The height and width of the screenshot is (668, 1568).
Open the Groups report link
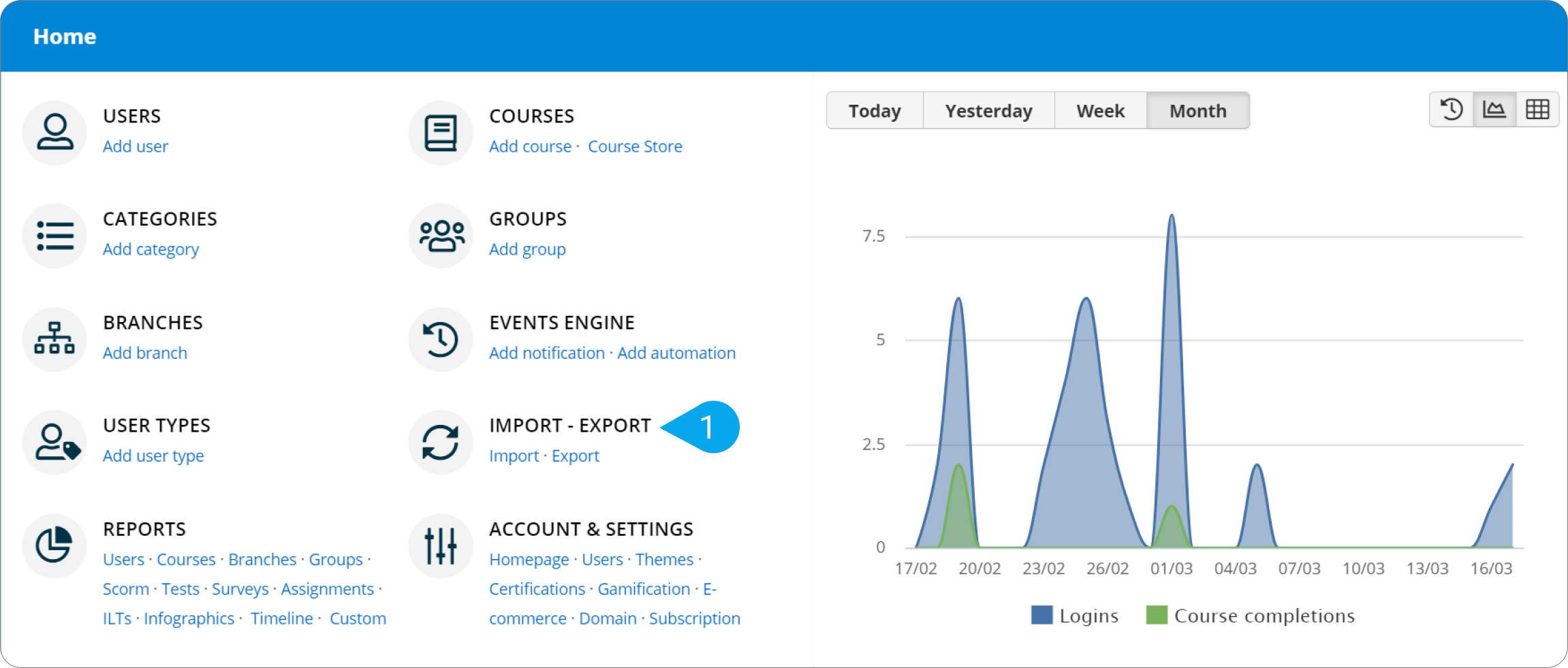pyautogui.click(x=336, y=560)
